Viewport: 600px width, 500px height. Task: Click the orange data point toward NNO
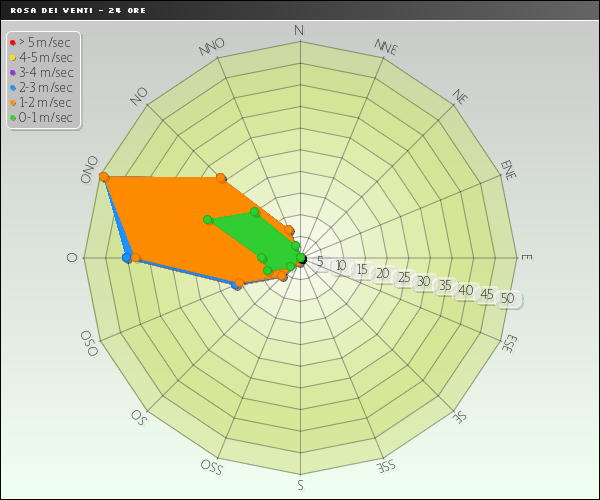click(219, 179)
